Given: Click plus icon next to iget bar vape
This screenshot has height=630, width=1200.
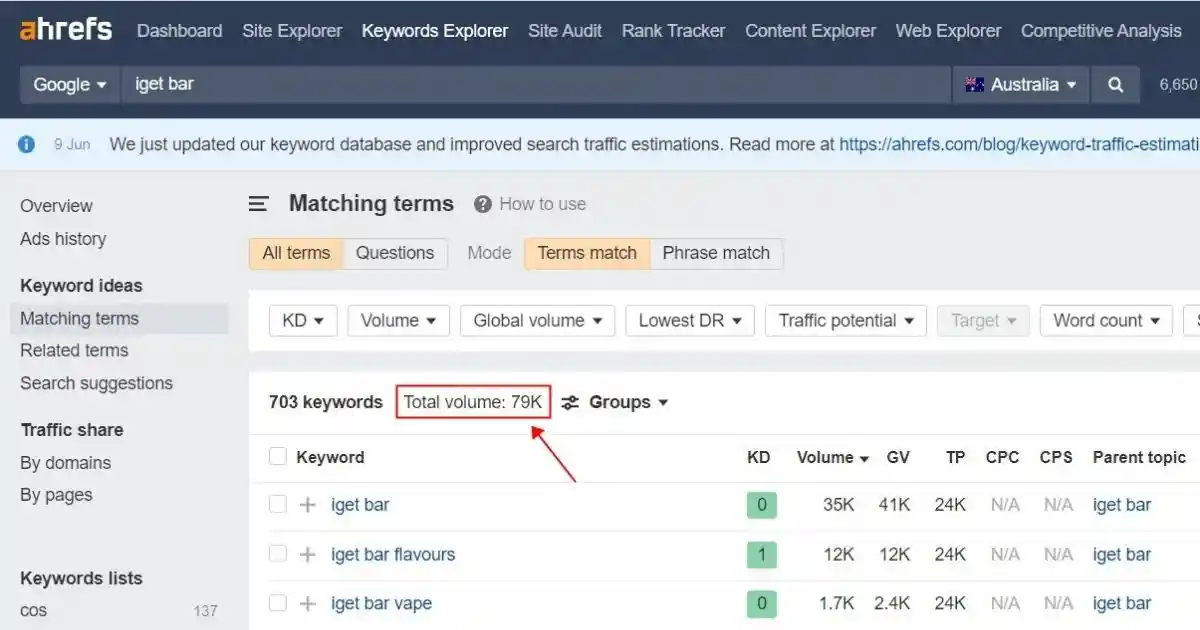Looking at the screenshot, I should click(x=308, y=603).
